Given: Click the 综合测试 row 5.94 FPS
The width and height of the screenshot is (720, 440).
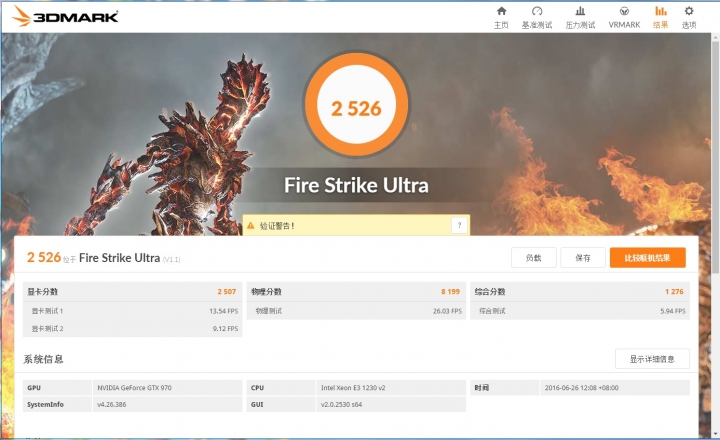Looking at the screenshot, I should click(x=579, y=311).
